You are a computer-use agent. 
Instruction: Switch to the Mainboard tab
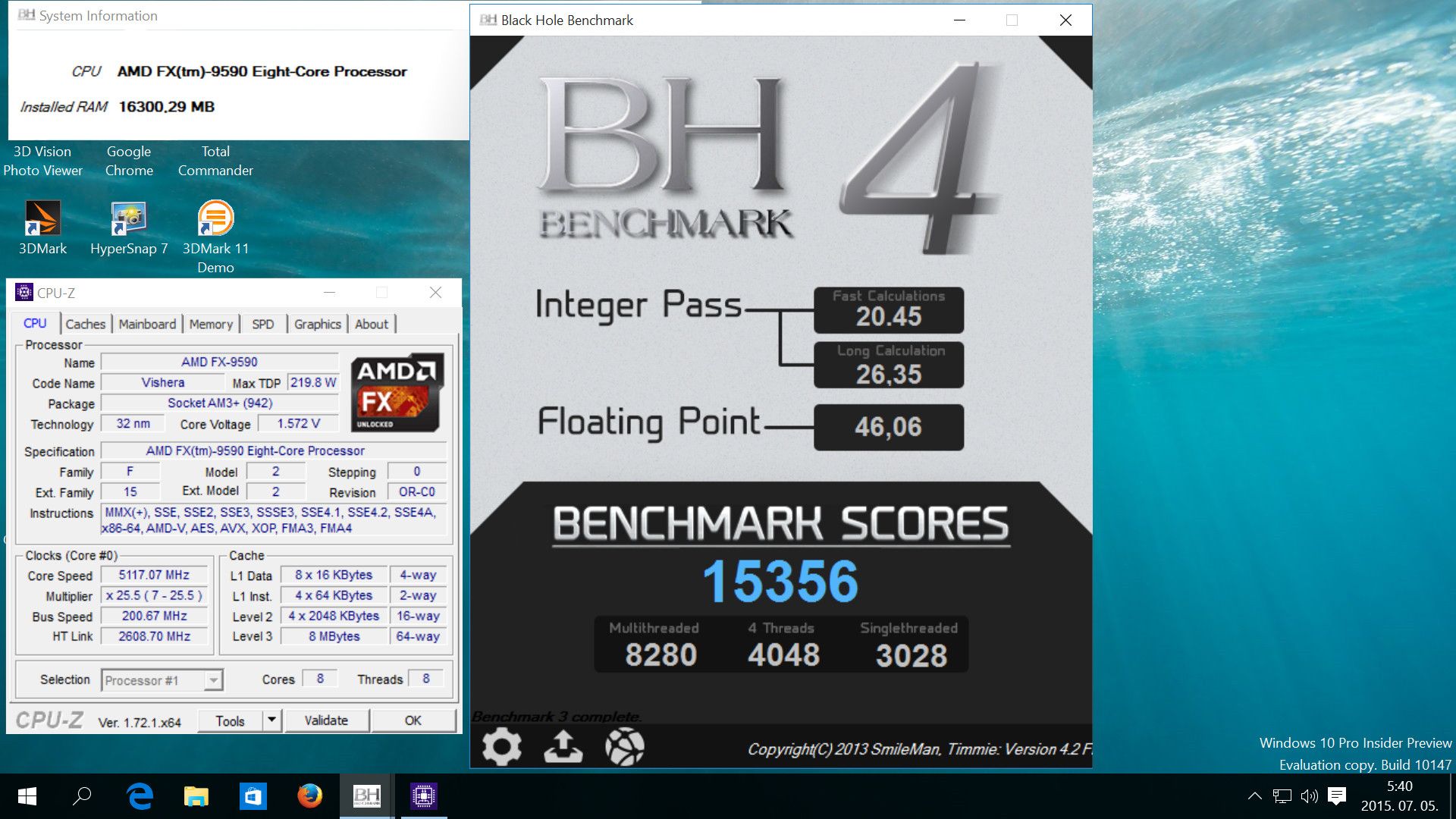(x=147, y=325)
